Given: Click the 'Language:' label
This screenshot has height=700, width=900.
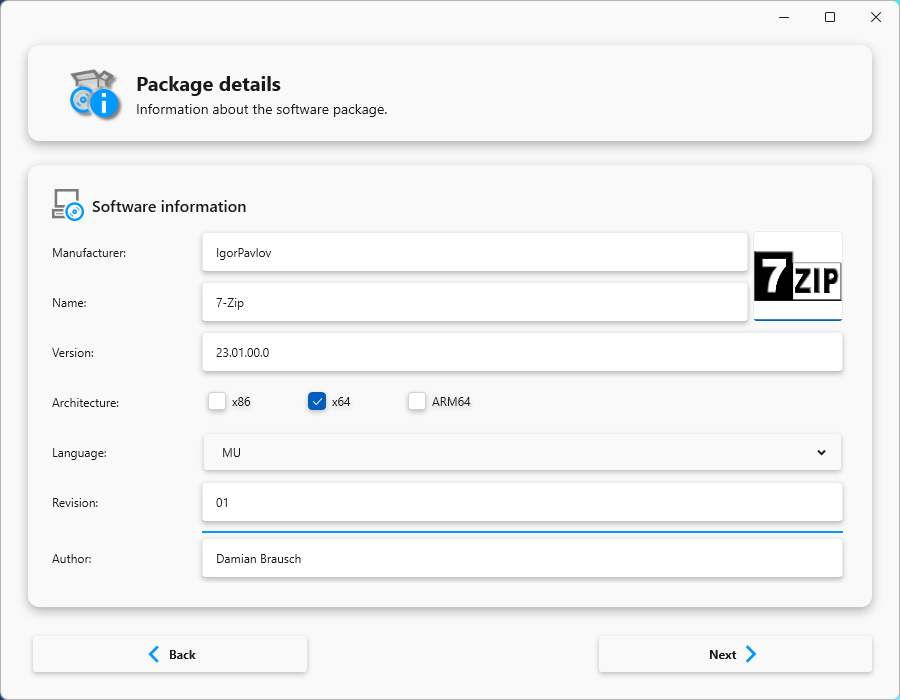Looking at the screenshot, I should tap(79, 453).
